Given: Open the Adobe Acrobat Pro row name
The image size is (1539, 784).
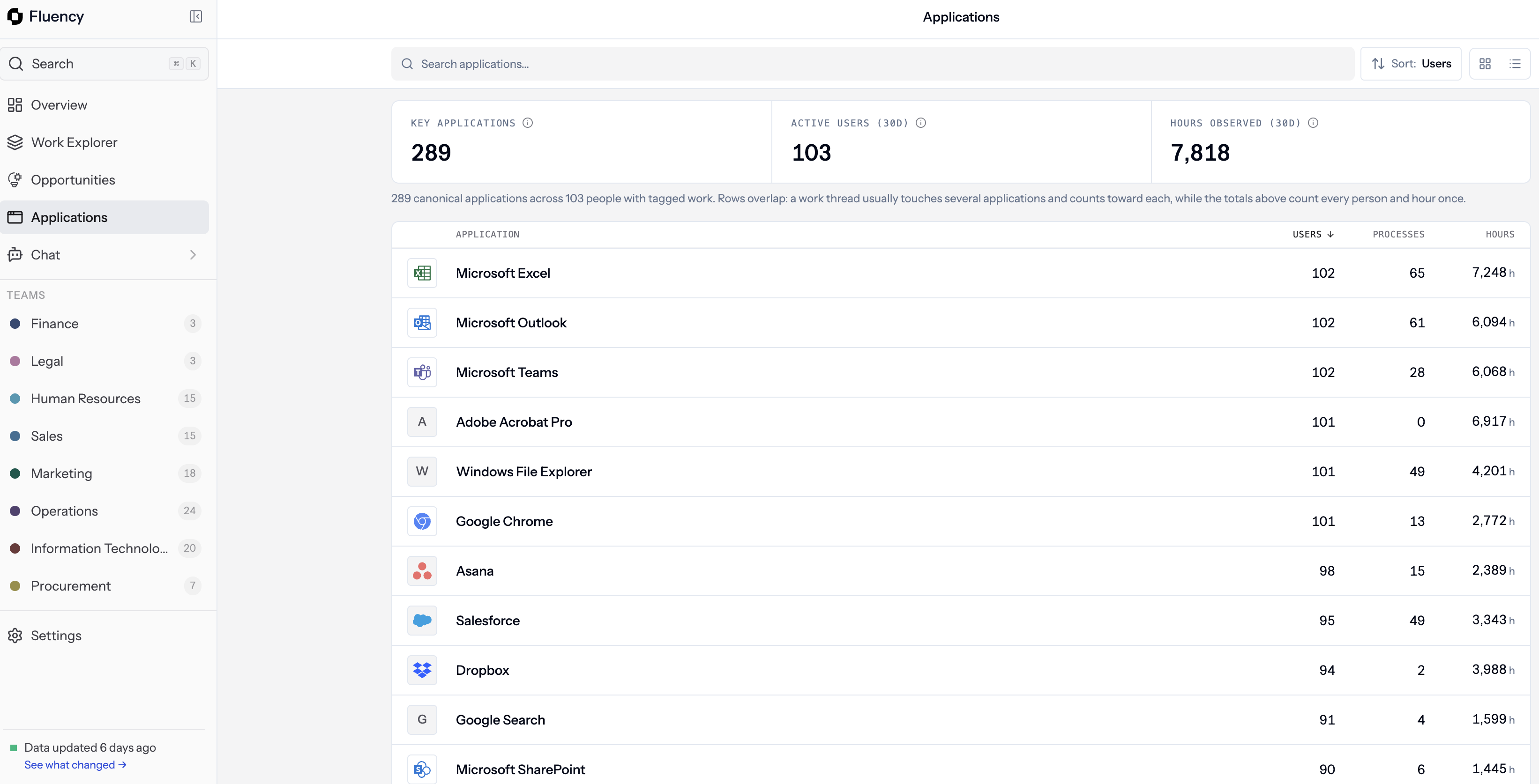Looking at the screenshot, I should pyautogui.click(x=514, y=422).
